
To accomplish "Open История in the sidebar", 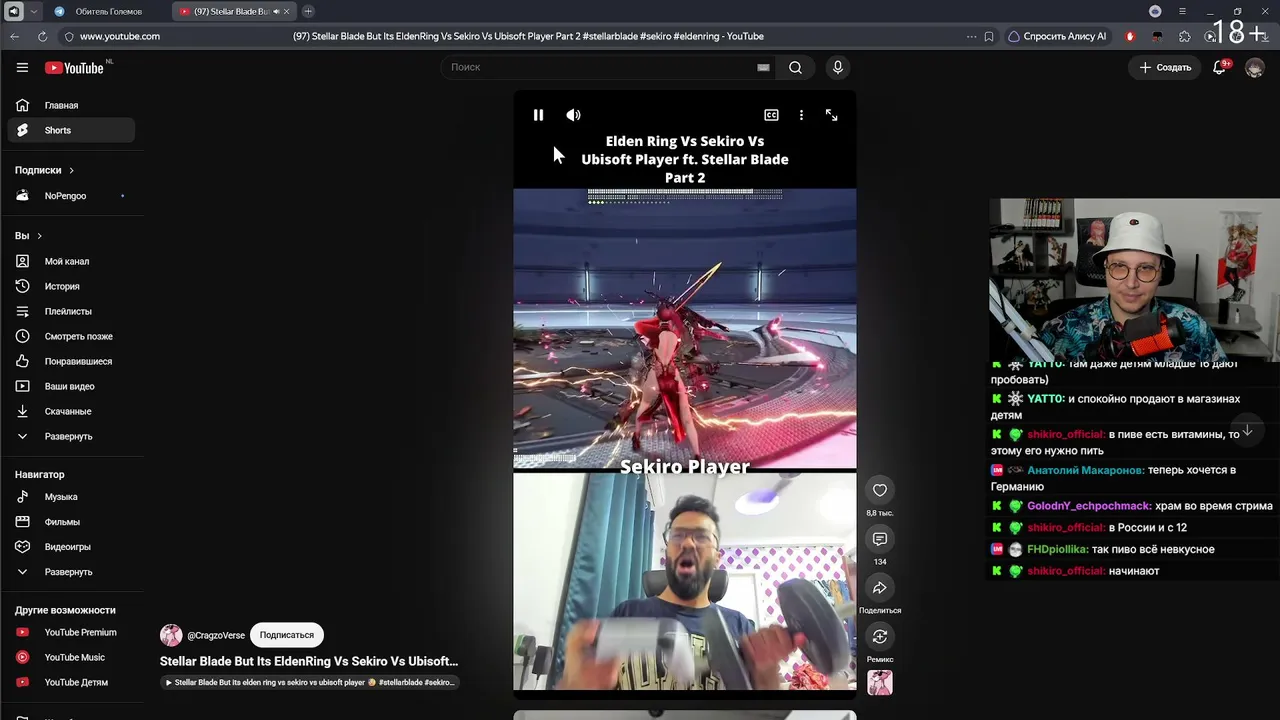I will (71, 286).
